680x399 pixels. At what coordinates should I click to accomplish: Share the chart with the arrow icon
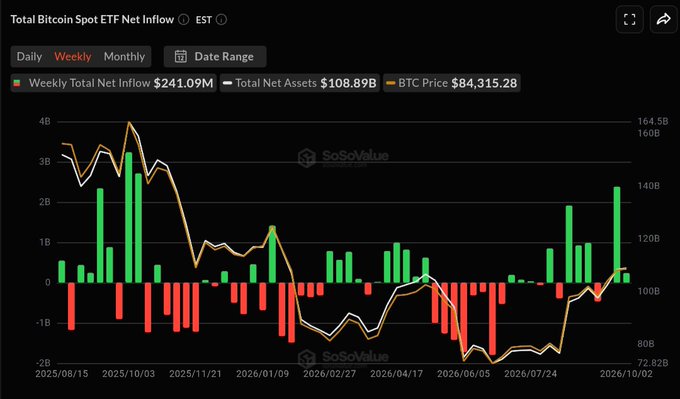point(664,20)
